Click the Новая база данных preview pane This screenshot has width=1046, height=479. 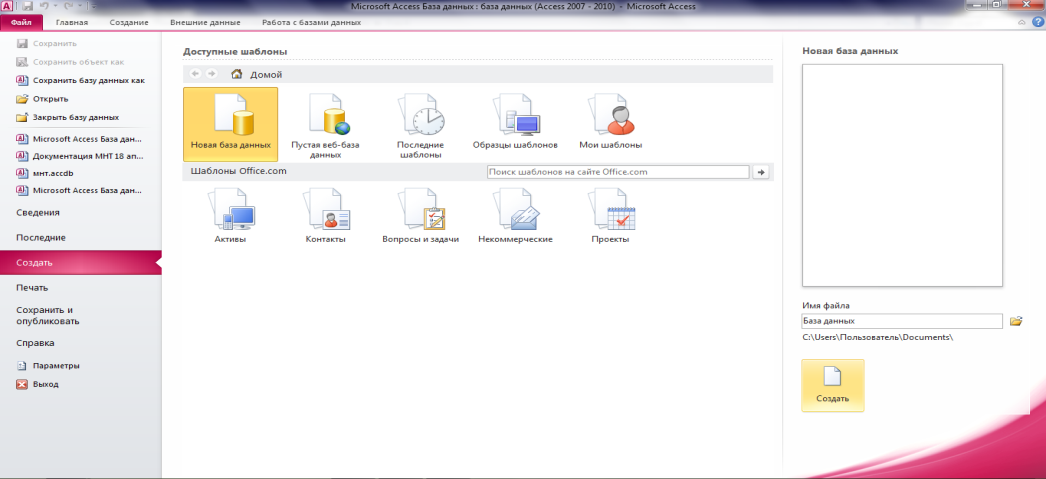902,175
